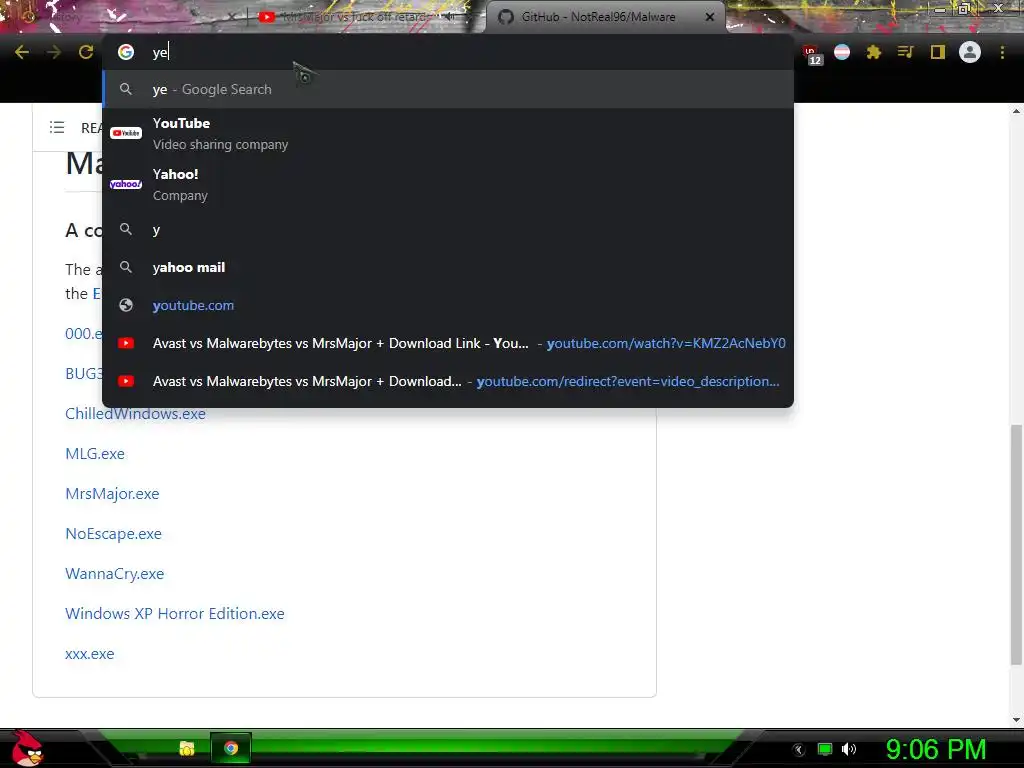Screen dimensions: 1024x768
Task: Open the NoEscape.exe link
Action: point(113,534)
